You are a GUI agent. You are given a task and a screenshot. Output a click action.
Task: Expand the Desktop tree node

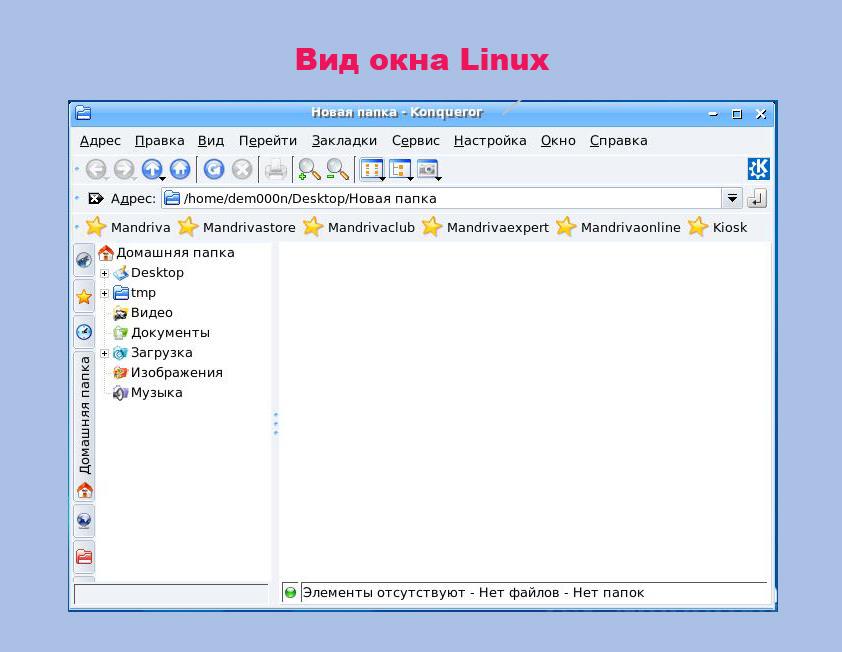[x=104, y=273]
